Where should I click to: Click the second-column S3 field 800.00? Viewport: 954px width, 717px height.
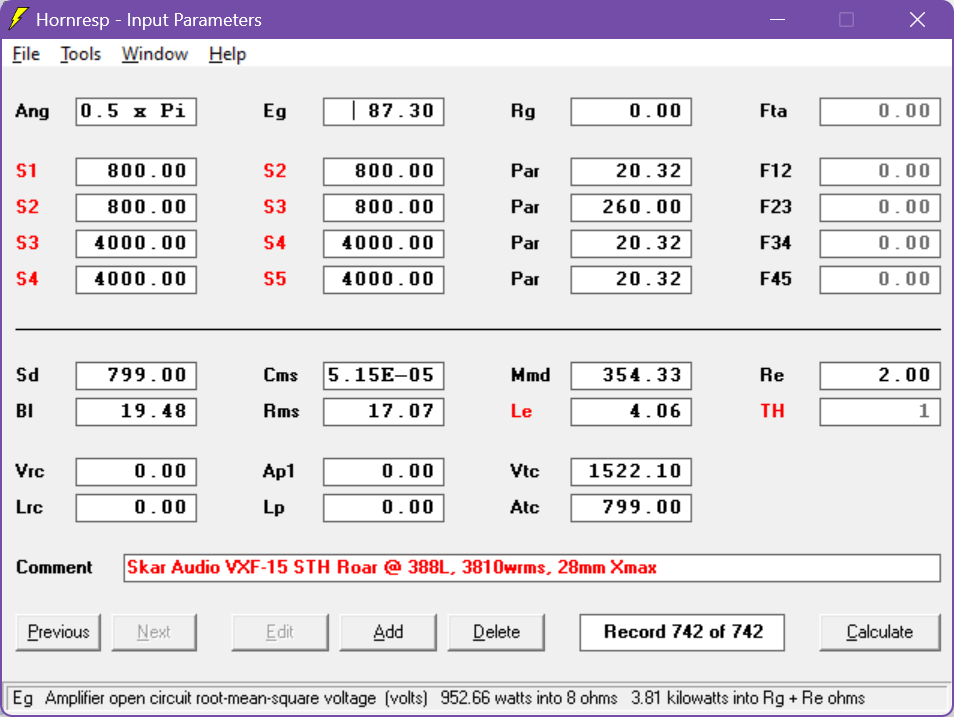[x=384, y=207]
